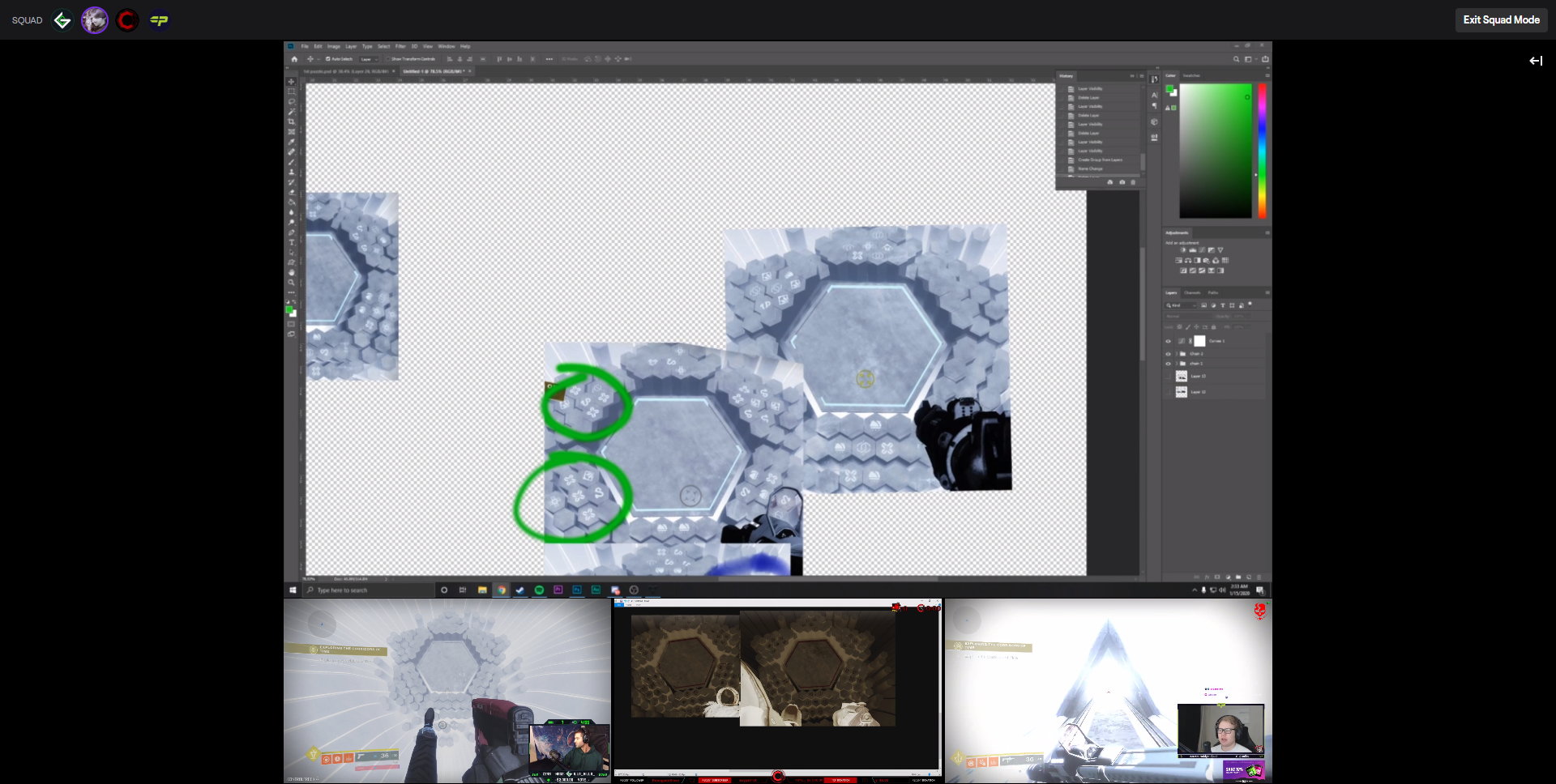The height and width of the screenshot is (784, 1556).
Task: Select the Crop tool
Action: 291,121
